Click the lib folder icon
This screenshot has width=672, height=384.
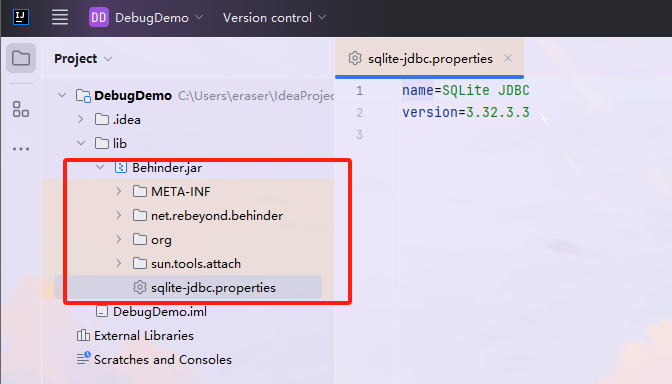(x=102, y=143)
